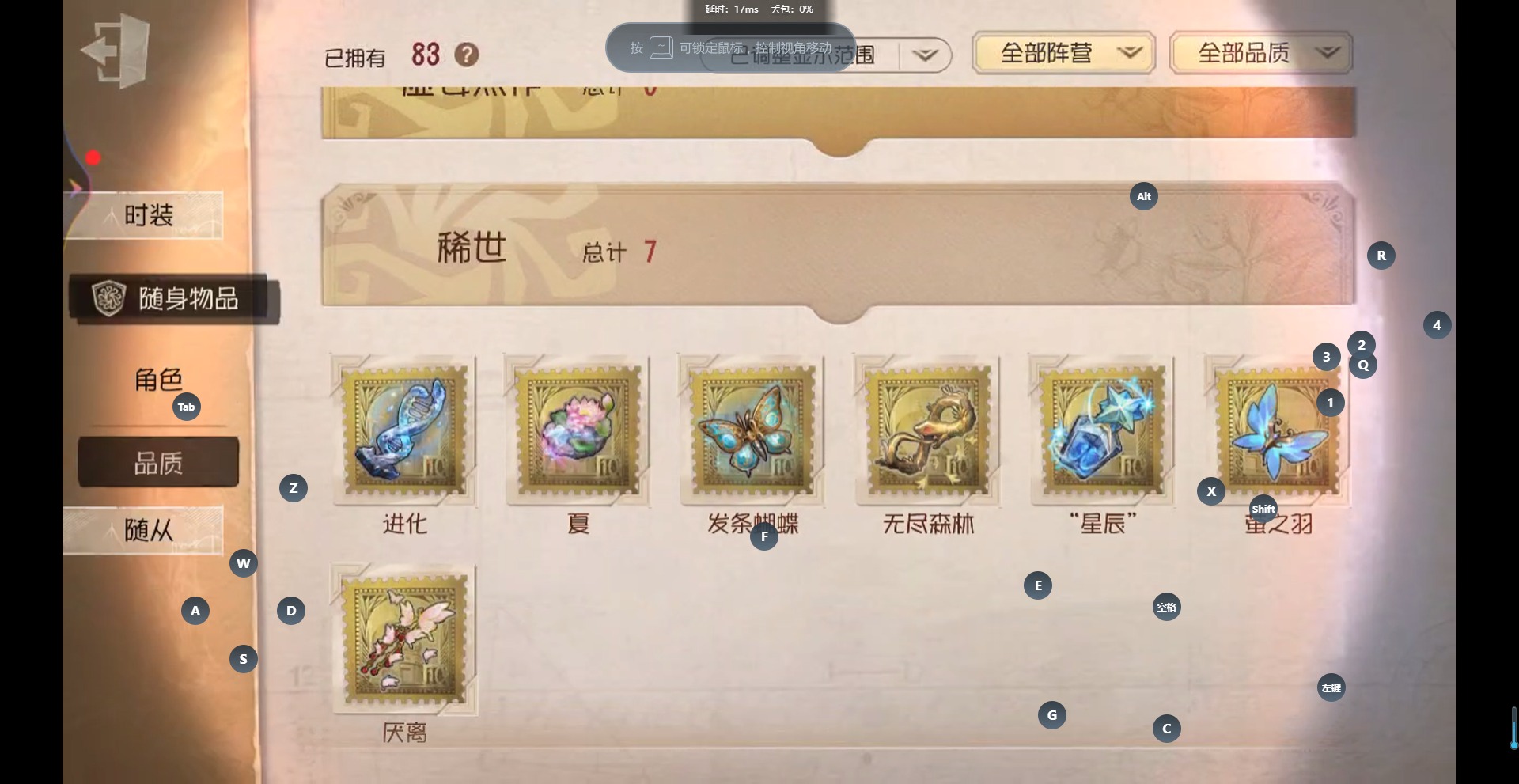The image size is (1519, 784).
Task: Open the display range dropdown arrow
Action: point(925,55)
